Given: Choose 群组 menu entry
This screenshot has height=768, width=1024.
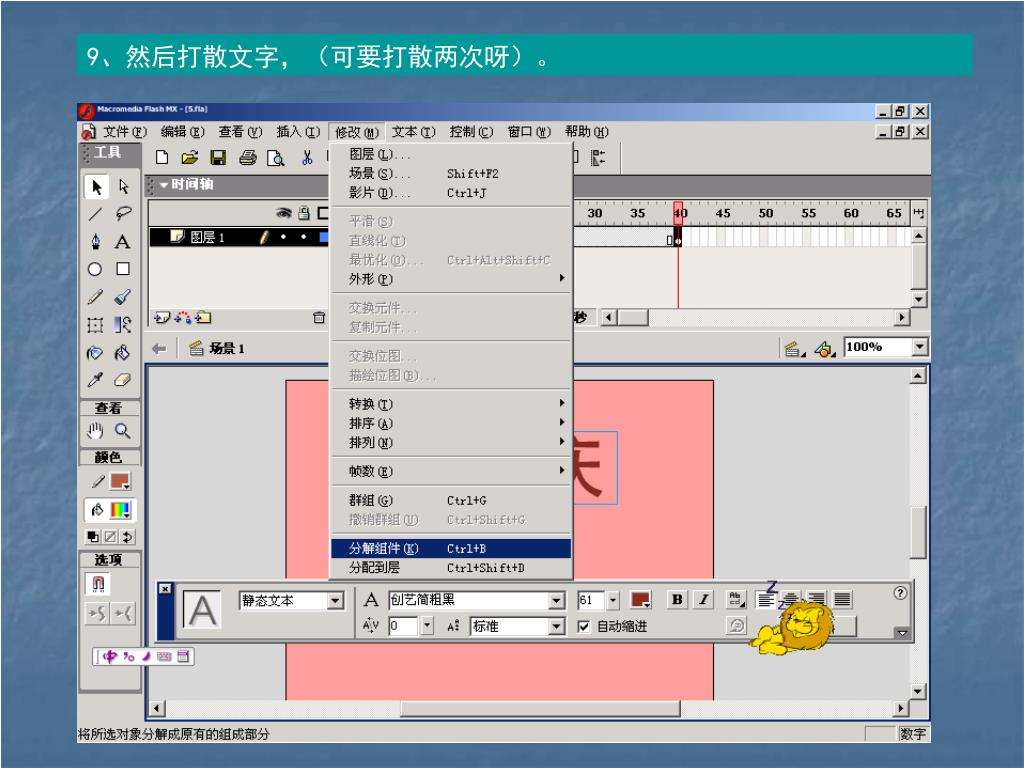Looking at the screenshot, I should pos(451,500).
